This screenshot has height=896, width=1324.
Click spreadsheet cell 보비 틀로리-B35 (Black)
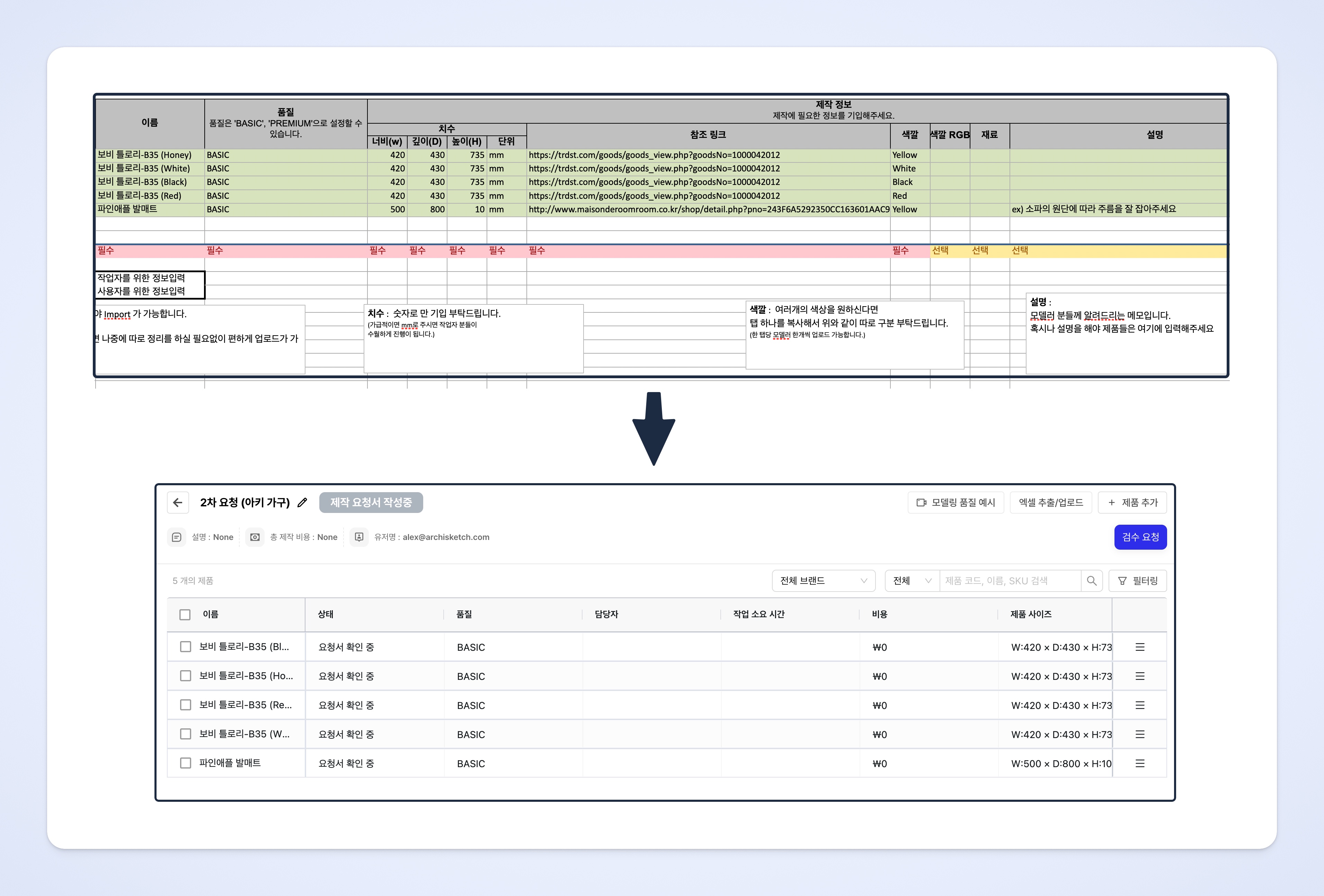(x=150, y=182)
